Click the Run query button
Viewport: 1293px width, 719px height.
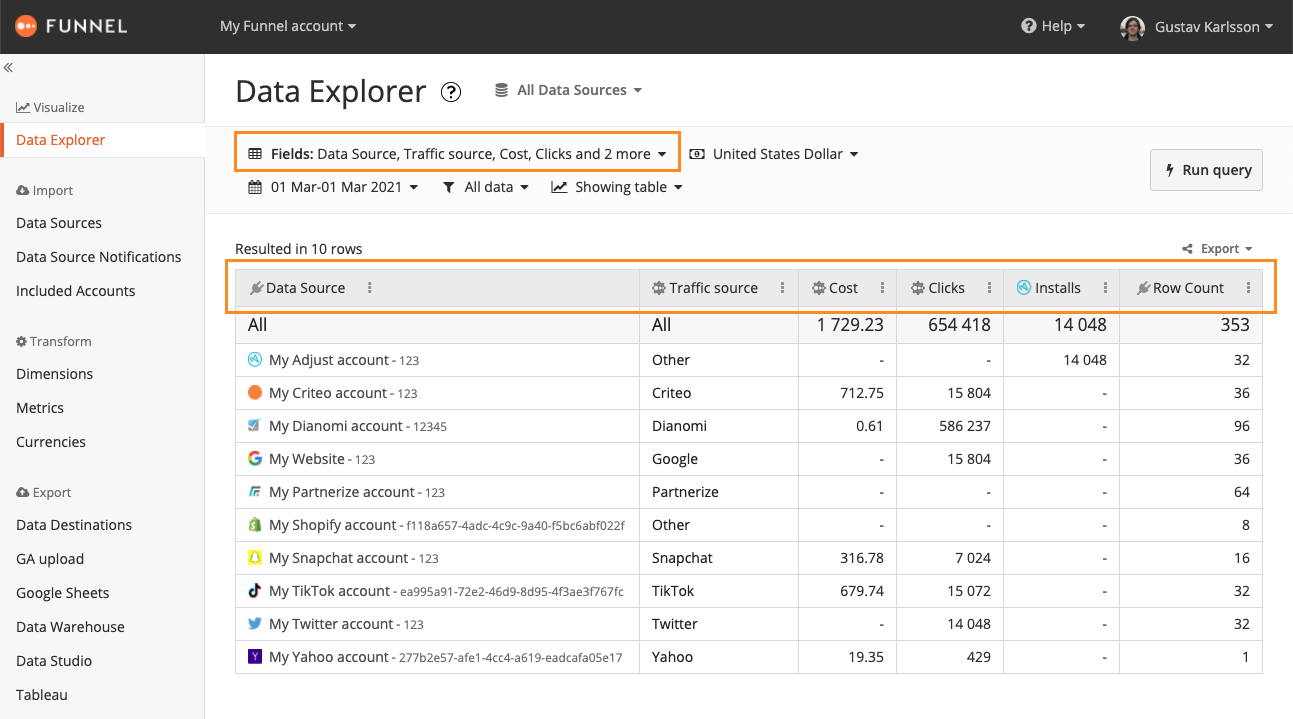coord(1207,170)
